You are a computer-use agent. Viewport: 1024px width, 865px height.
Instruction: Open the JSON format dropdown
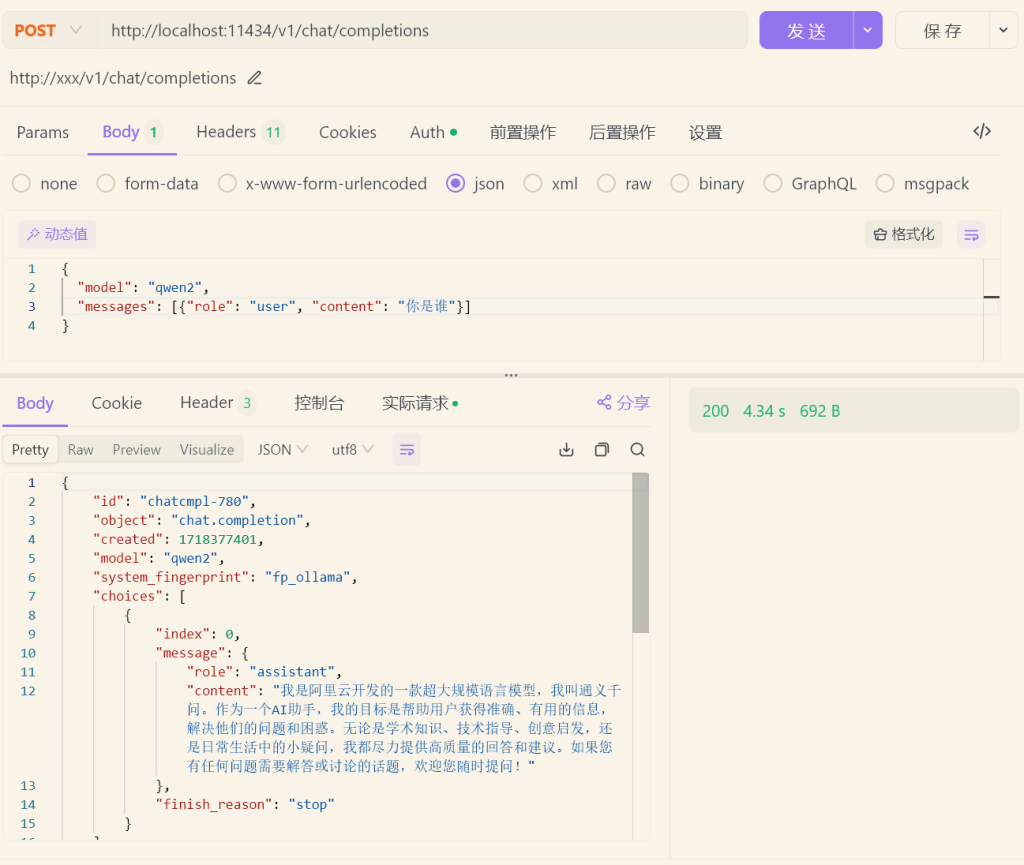[282, 450]
